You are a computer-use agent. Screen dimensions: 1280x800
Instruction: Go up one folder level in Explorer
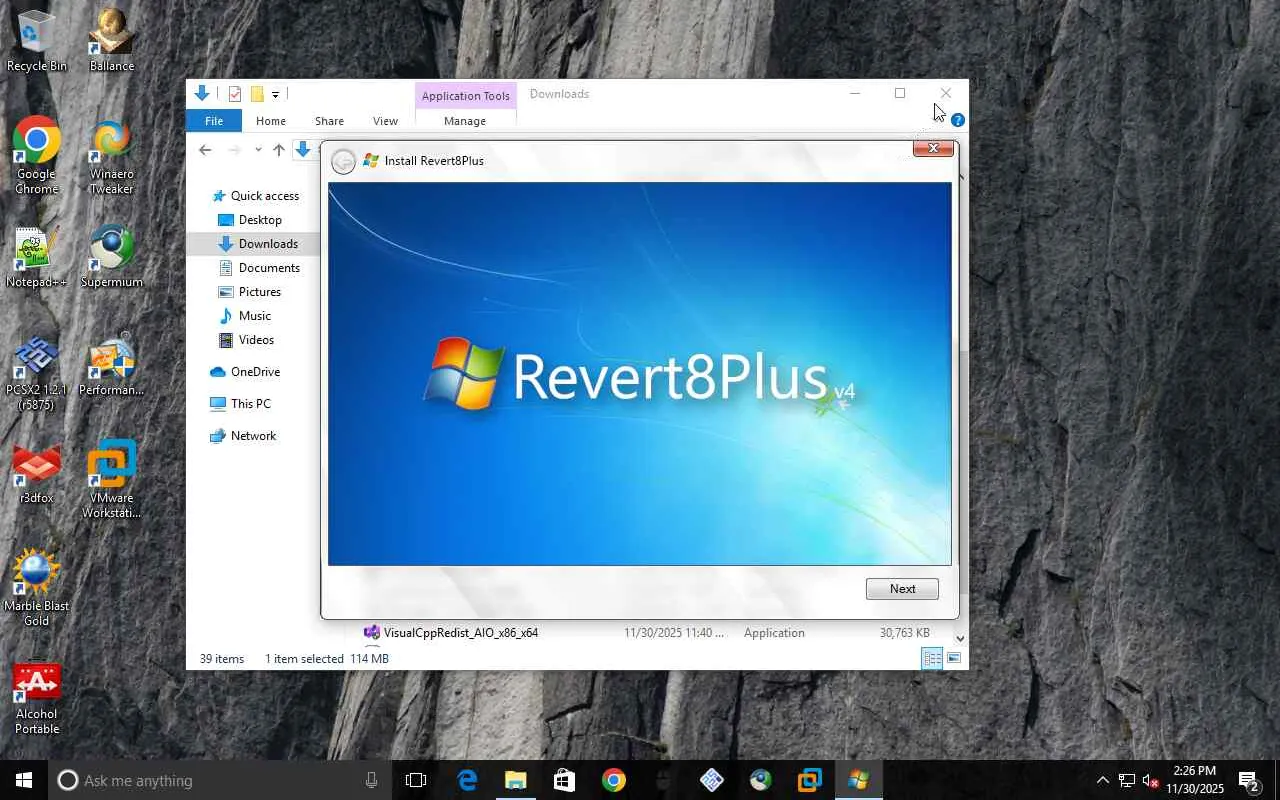279,150
